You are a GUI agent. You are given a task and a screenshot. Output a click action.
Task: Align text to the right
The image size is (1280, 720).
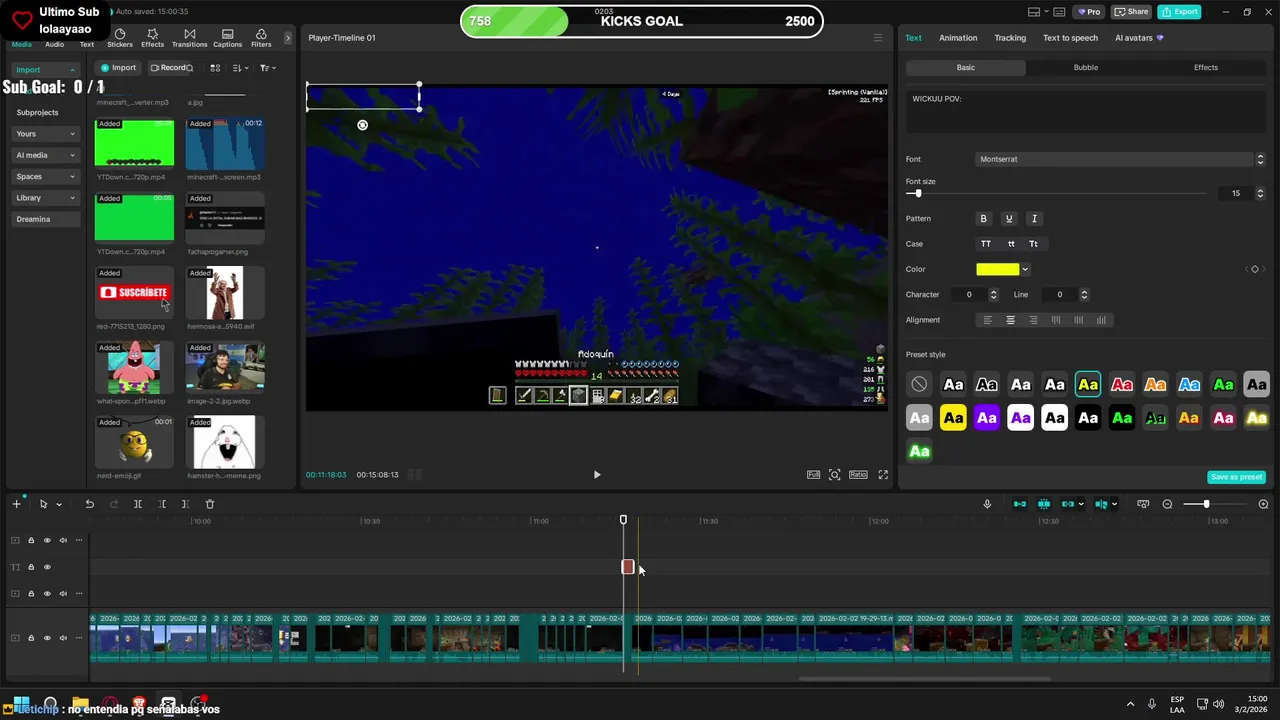tap(1033, 320)
